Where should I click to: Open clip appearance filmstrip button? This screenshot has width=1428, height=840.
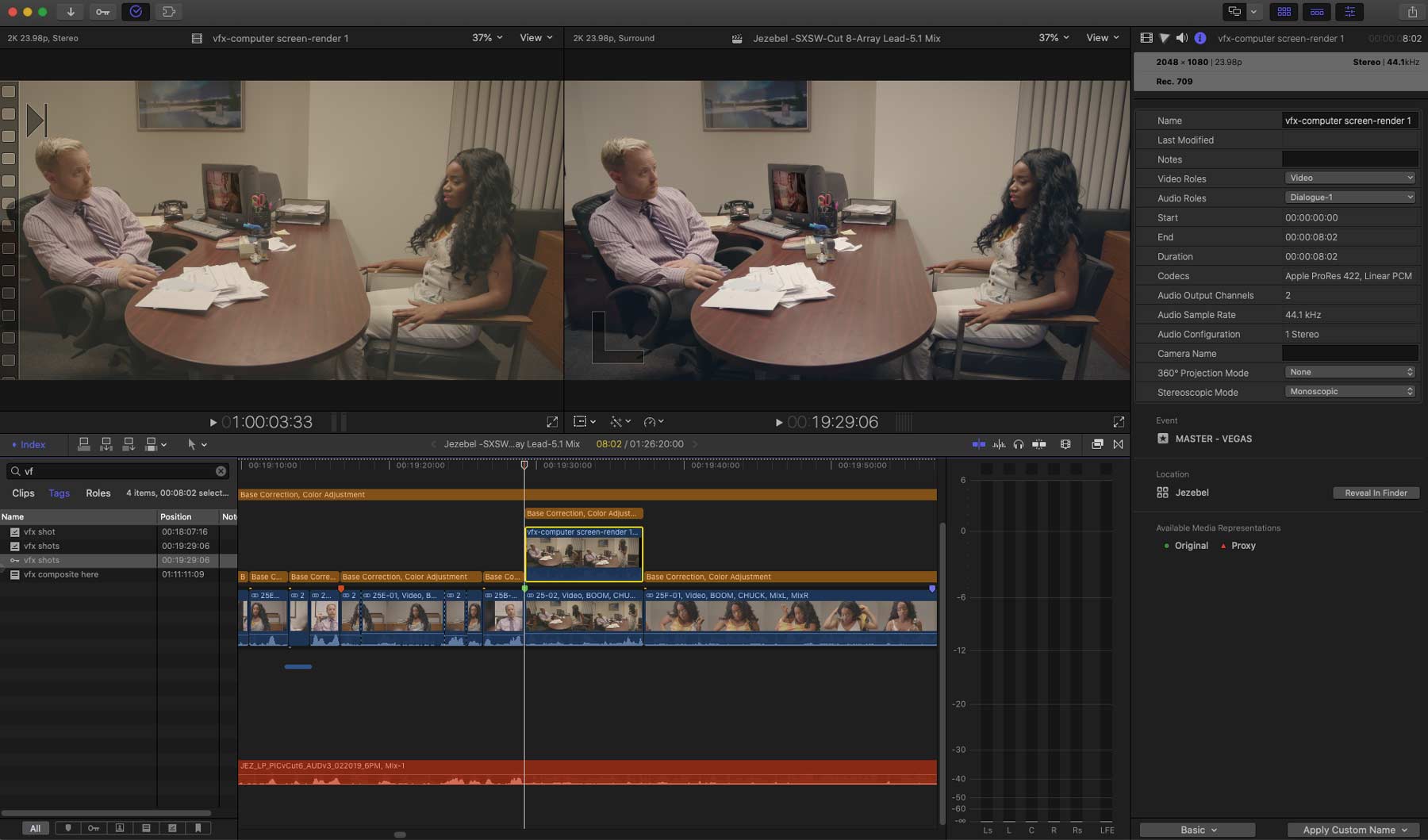click(x=1065, y=444)
